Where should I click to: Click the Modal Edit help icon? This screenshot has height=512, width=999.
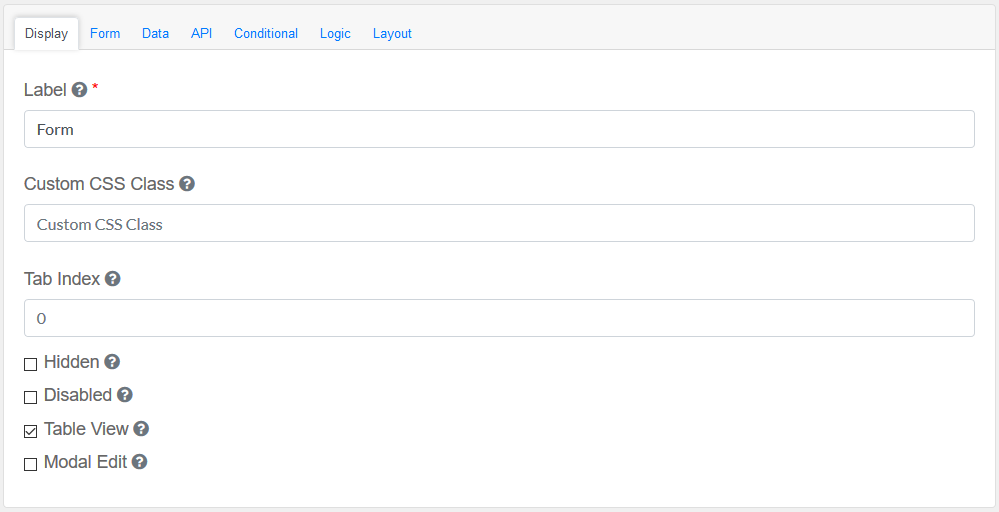point(139,462)
